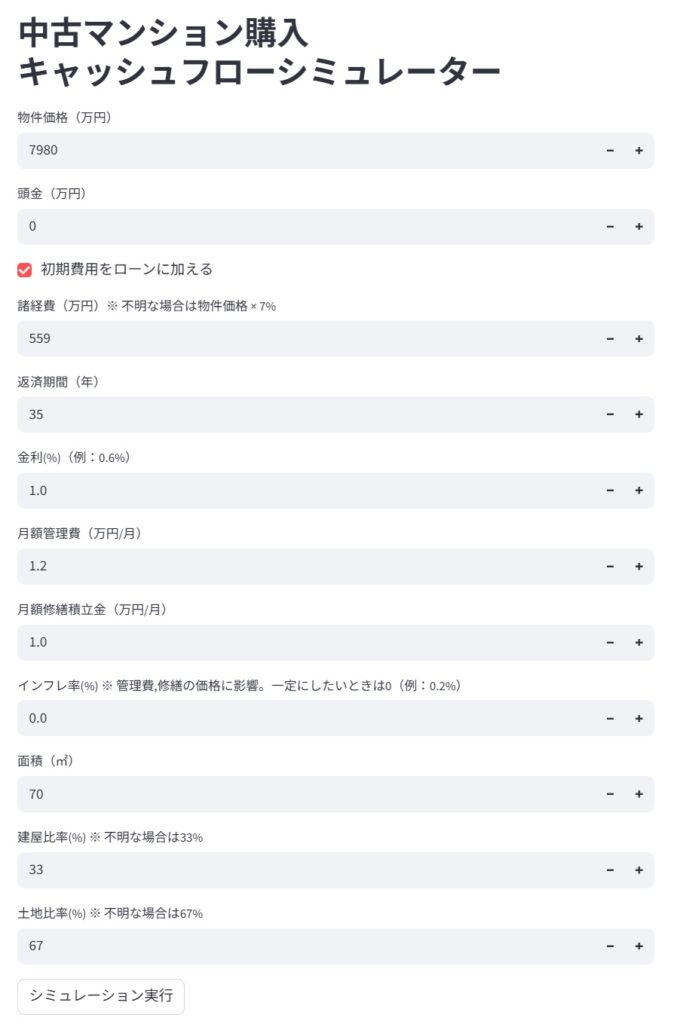Focus the 面積 number input
This screenshot has height=1024, width=683.
pos(300,795)
